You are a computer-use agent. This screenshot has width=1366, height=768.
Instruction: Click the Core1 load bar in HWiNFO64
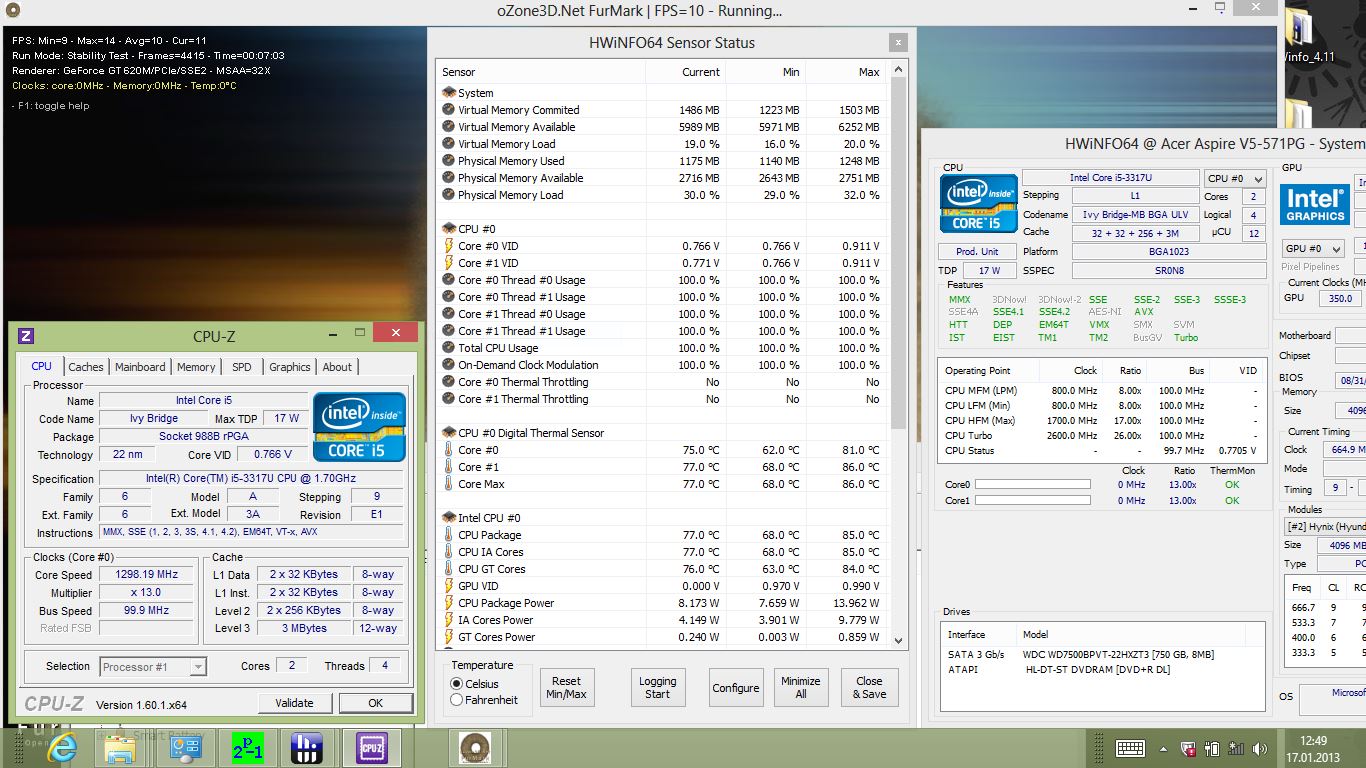tap(1033, 500)
